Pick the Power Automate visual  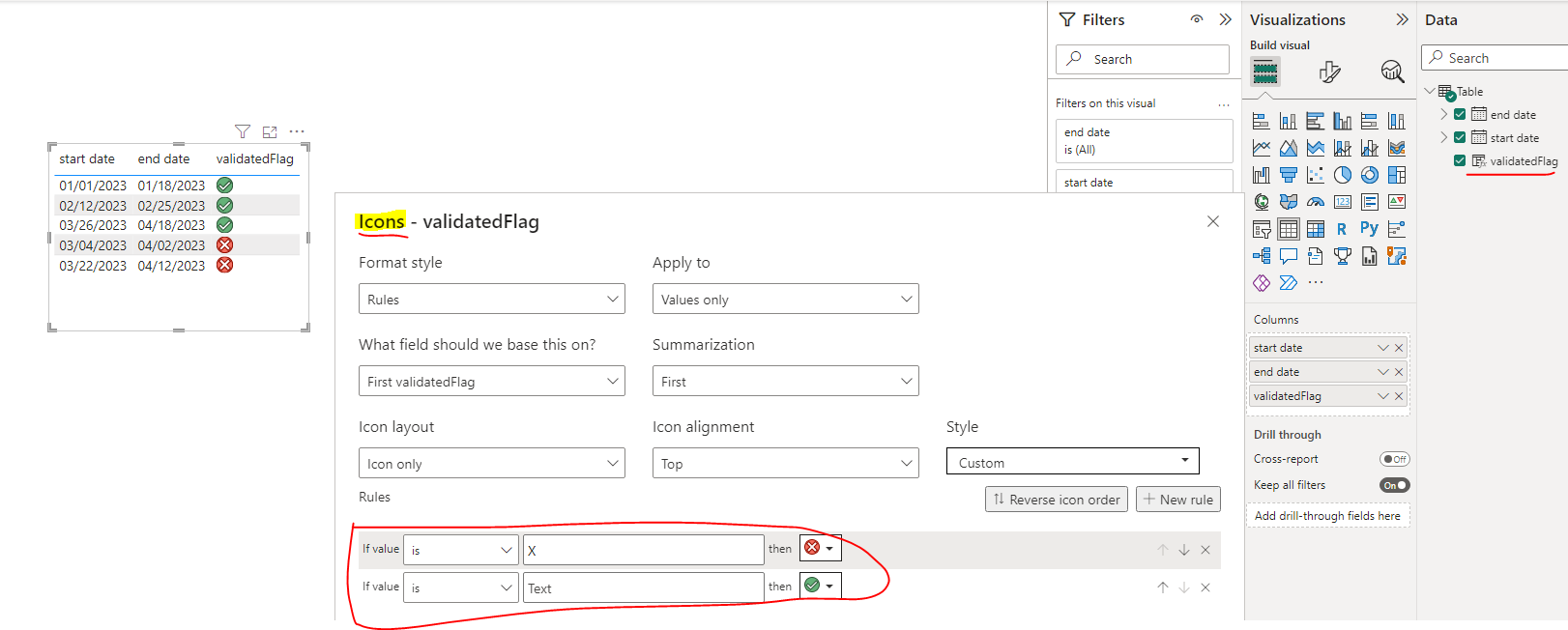pos(1288,283)
